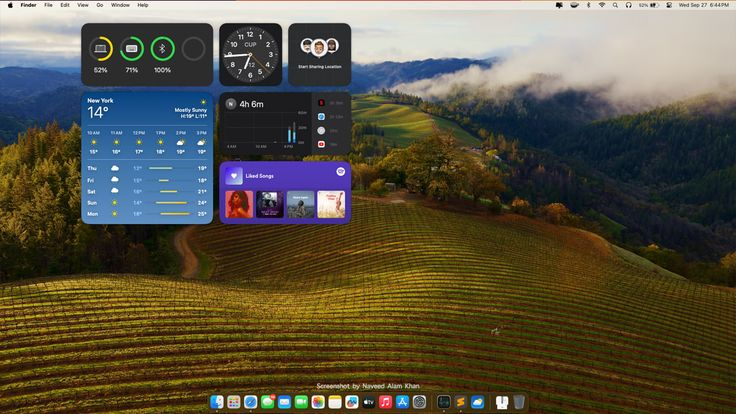Open battery status 52% in menu bar
This screenshot has width=736, height=414.
(x=648, y=5)
